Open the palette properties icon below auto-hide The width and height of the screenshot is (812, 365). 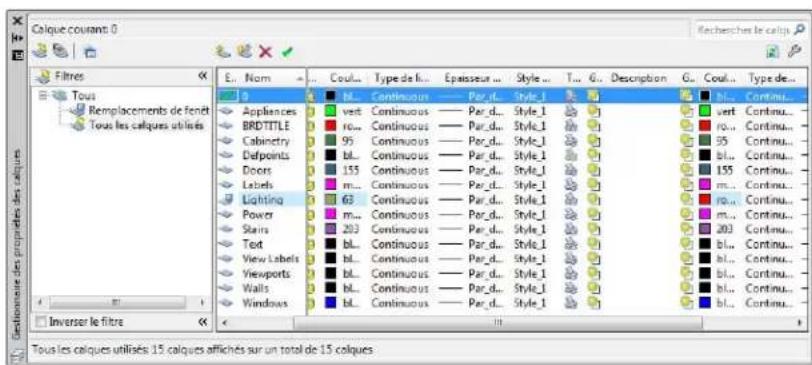click(x=17, y=54)
